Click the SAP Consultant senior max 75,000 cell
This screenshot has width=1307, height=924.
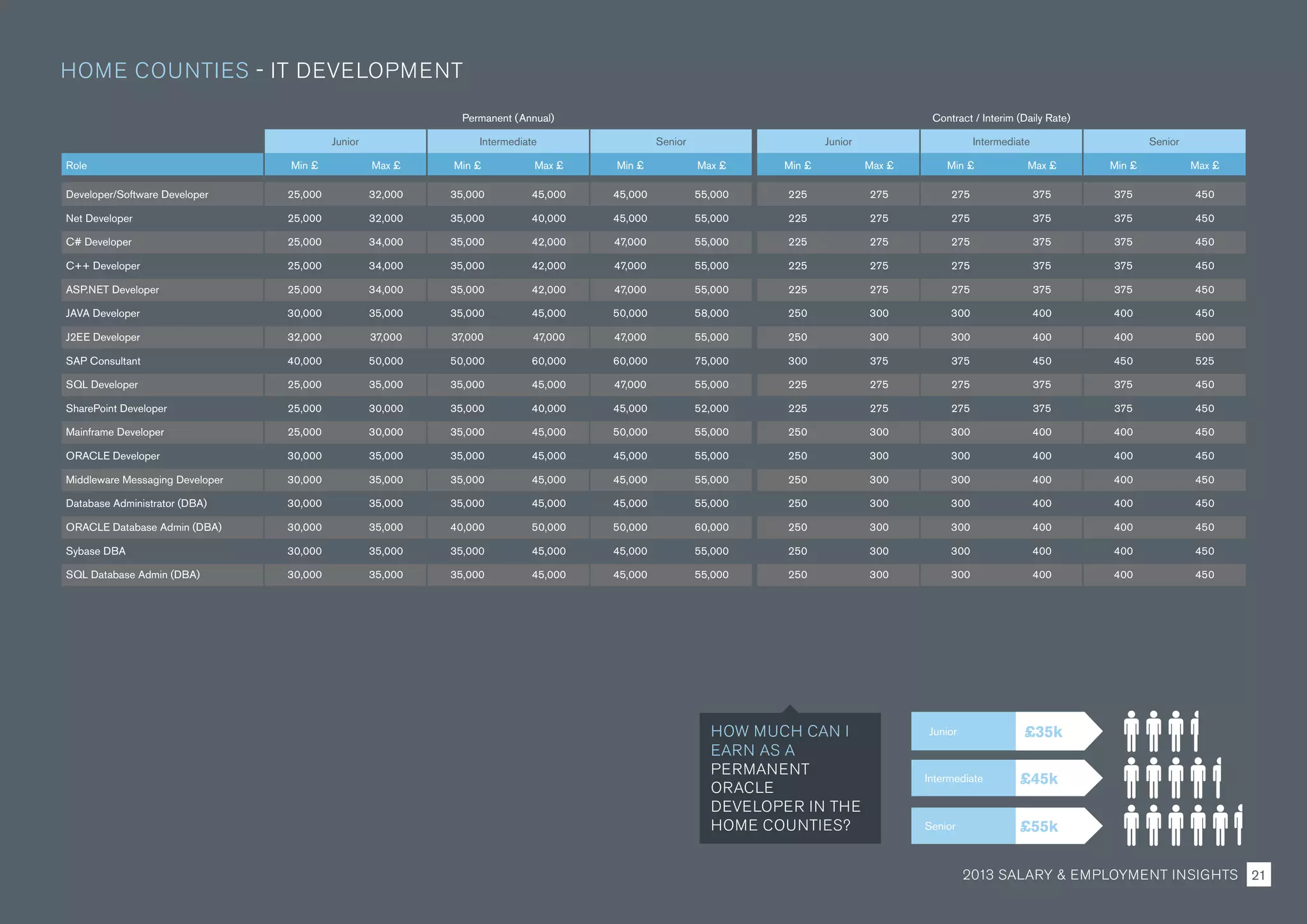click(x=711, y=361)
